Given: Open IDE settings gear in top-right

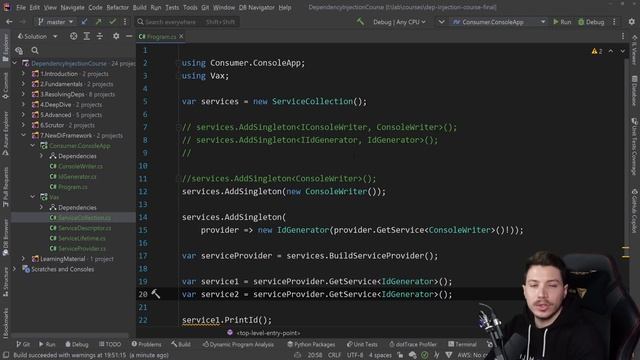Looking at the screenshot, I should (631, 22).
